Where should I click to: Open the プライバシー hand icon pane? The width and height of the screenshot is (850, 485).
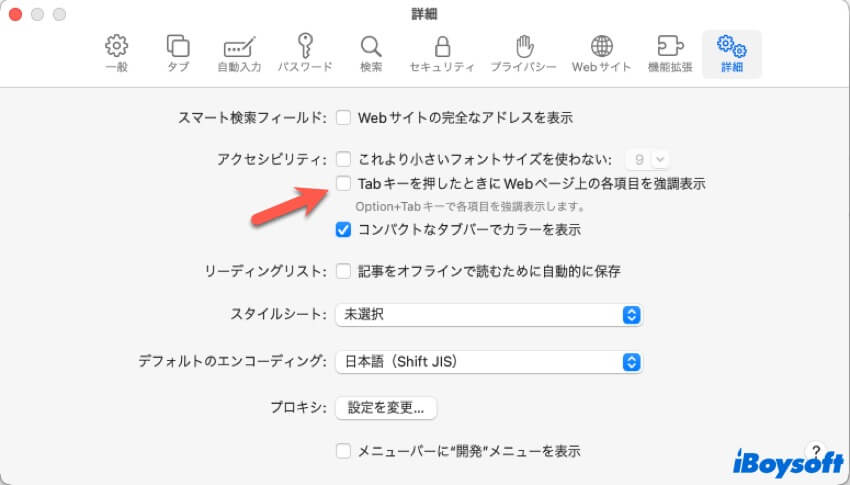tap(524, 53)
